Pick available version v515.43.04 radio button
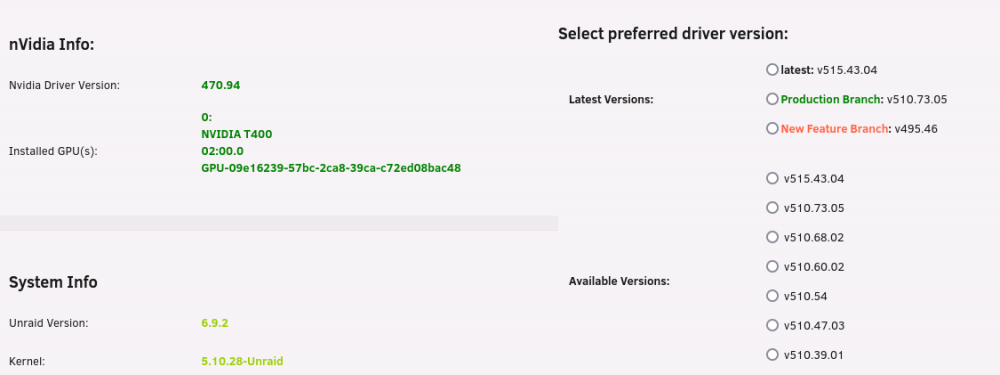1000x375 pixels. click(772, 178)
